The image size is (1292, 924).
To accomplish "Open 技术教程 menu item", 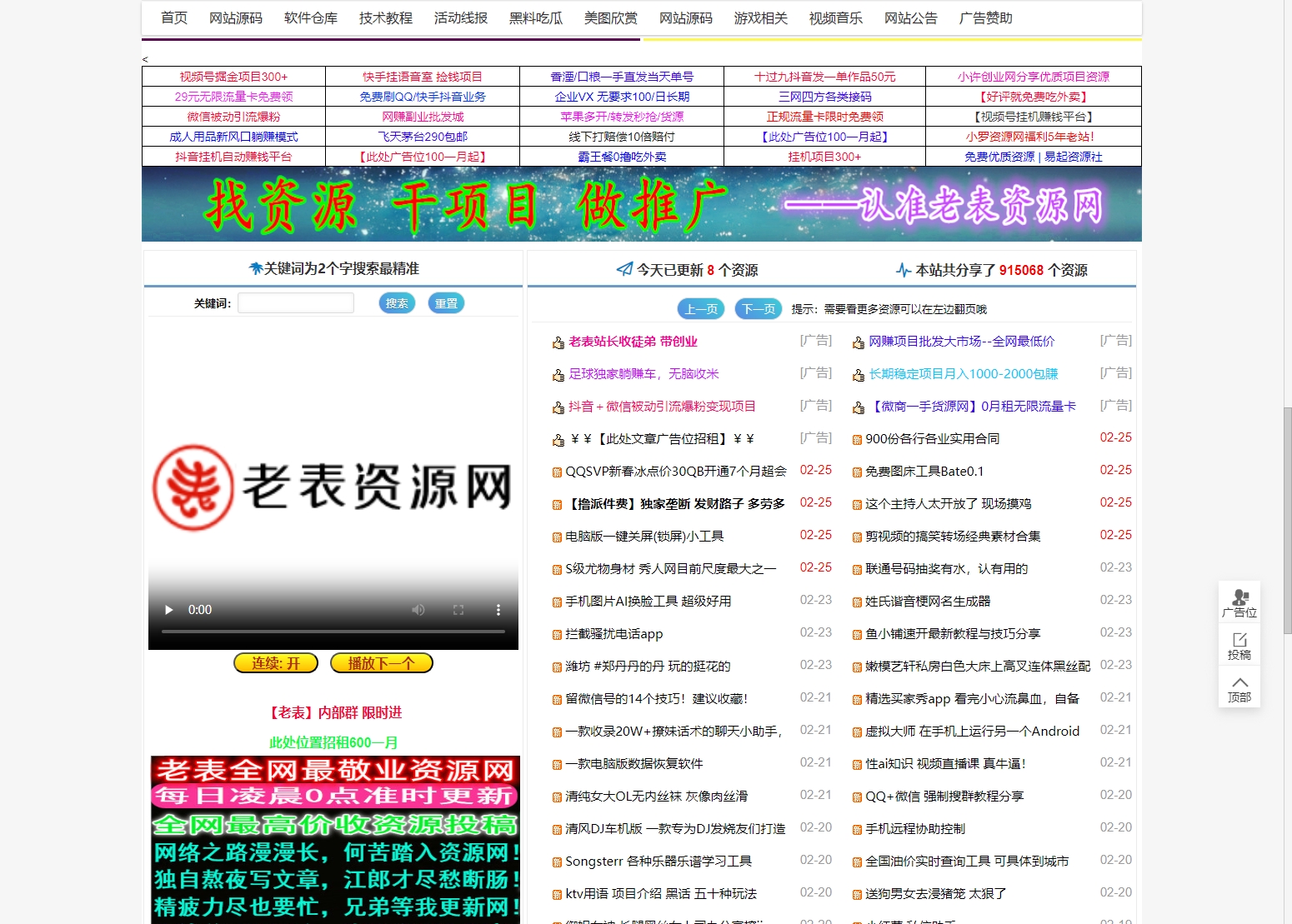I will pyautogui.click(x=386, y=17).
